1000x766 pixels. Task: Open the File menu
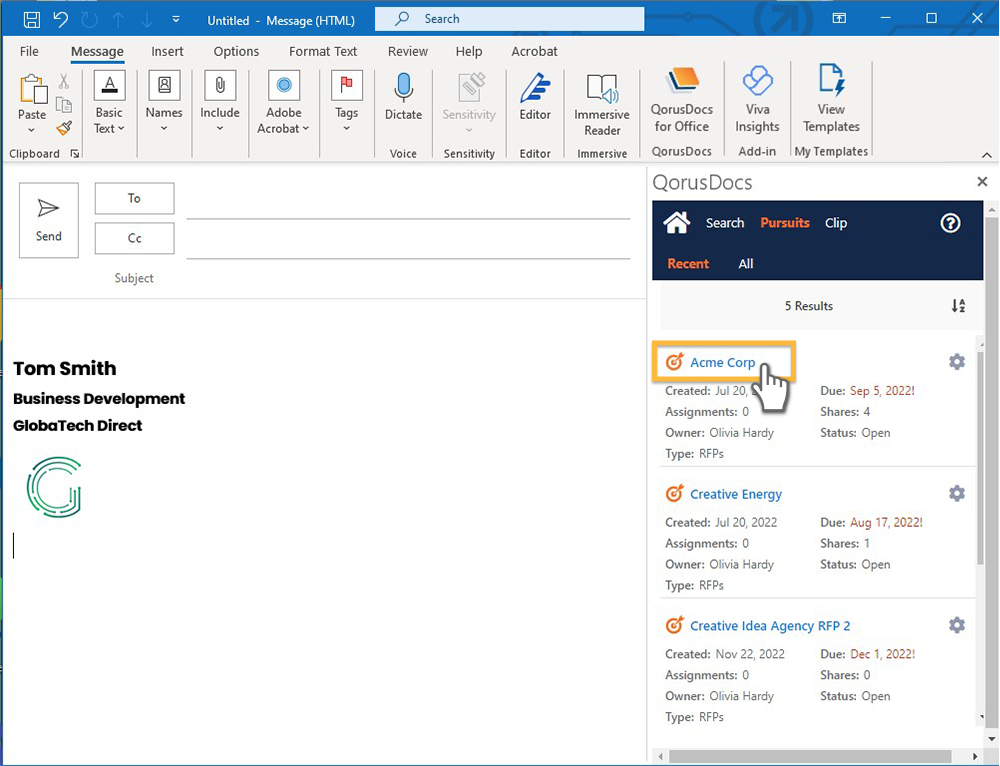pyautogui.click(x=29, y=52)
